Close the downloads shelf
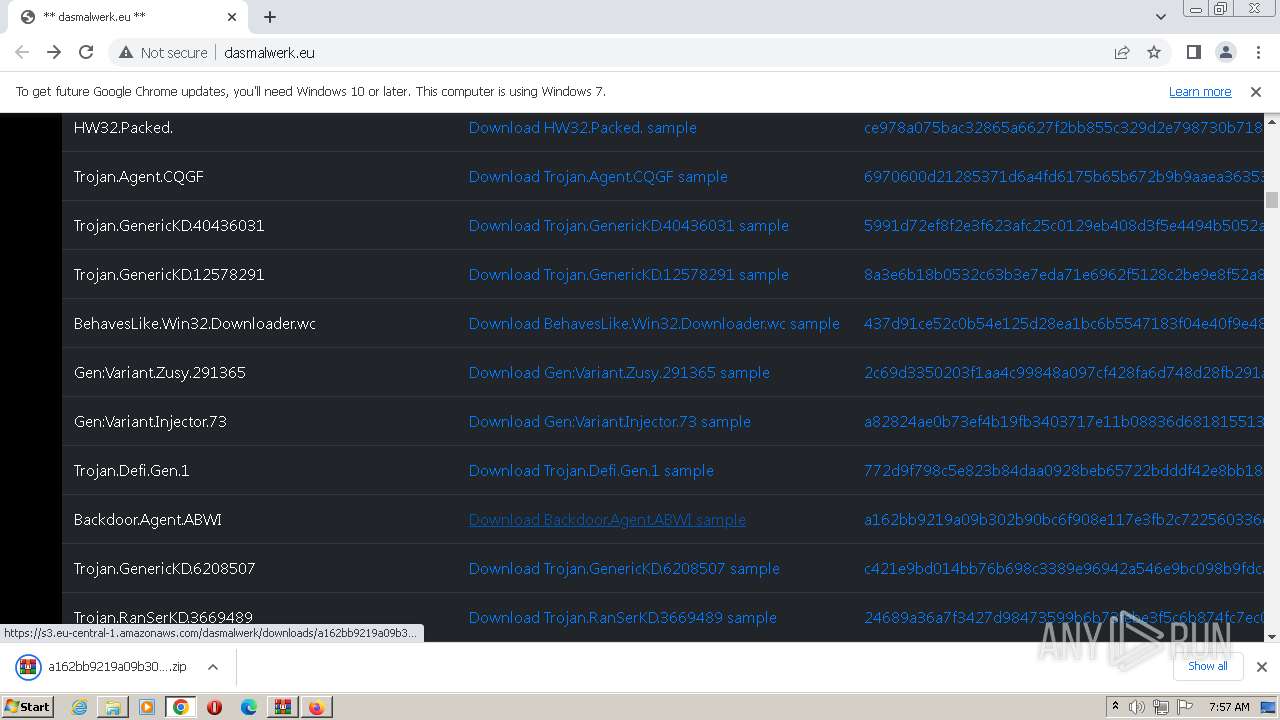The image size is (1280, 720). [1261, 667]
